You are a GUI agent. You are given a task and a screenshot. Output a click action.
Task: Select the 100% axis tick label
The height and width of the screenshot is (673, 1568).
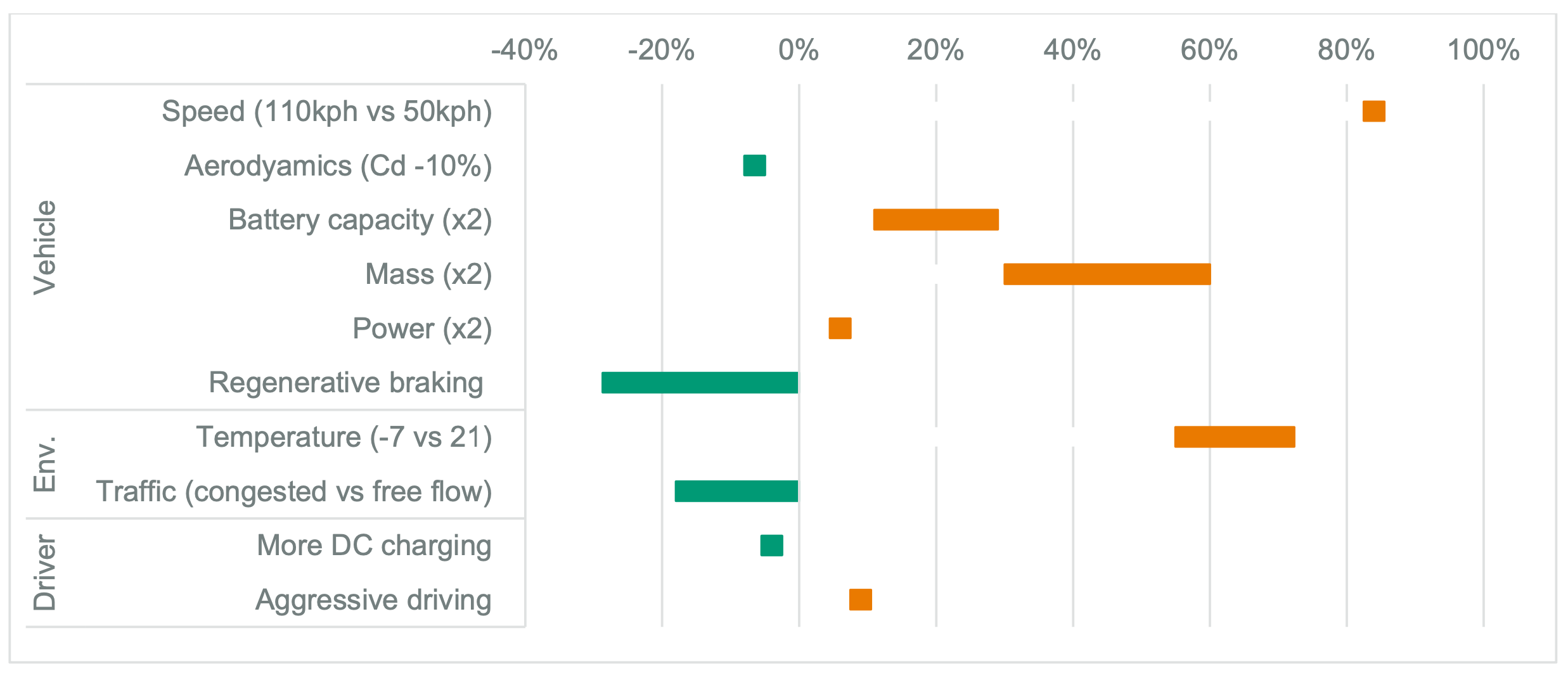click(x=1483, y=50)
